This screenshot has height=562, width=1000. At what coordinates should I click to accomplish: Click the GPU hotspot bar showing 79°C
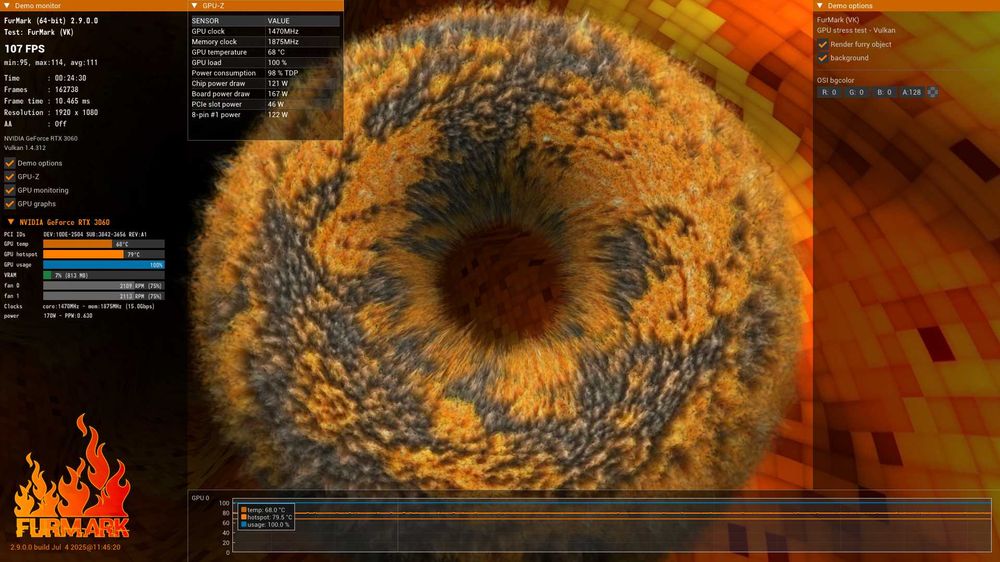(x=104, y=254)
